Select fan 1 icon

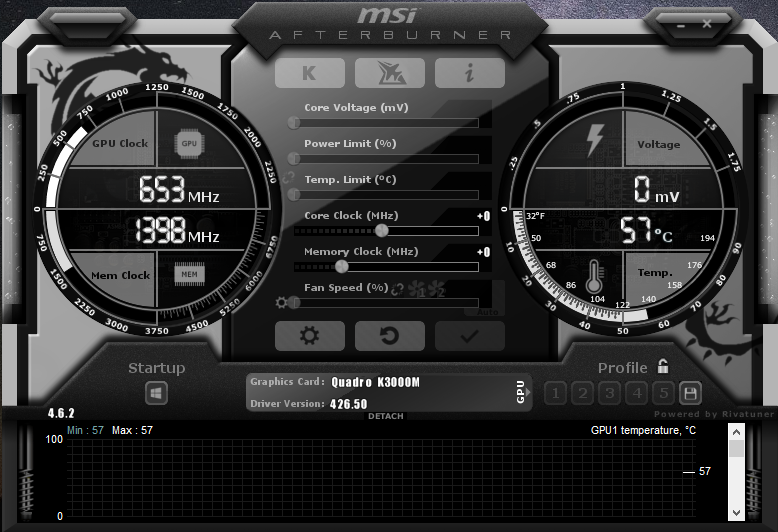click(416, 289)
